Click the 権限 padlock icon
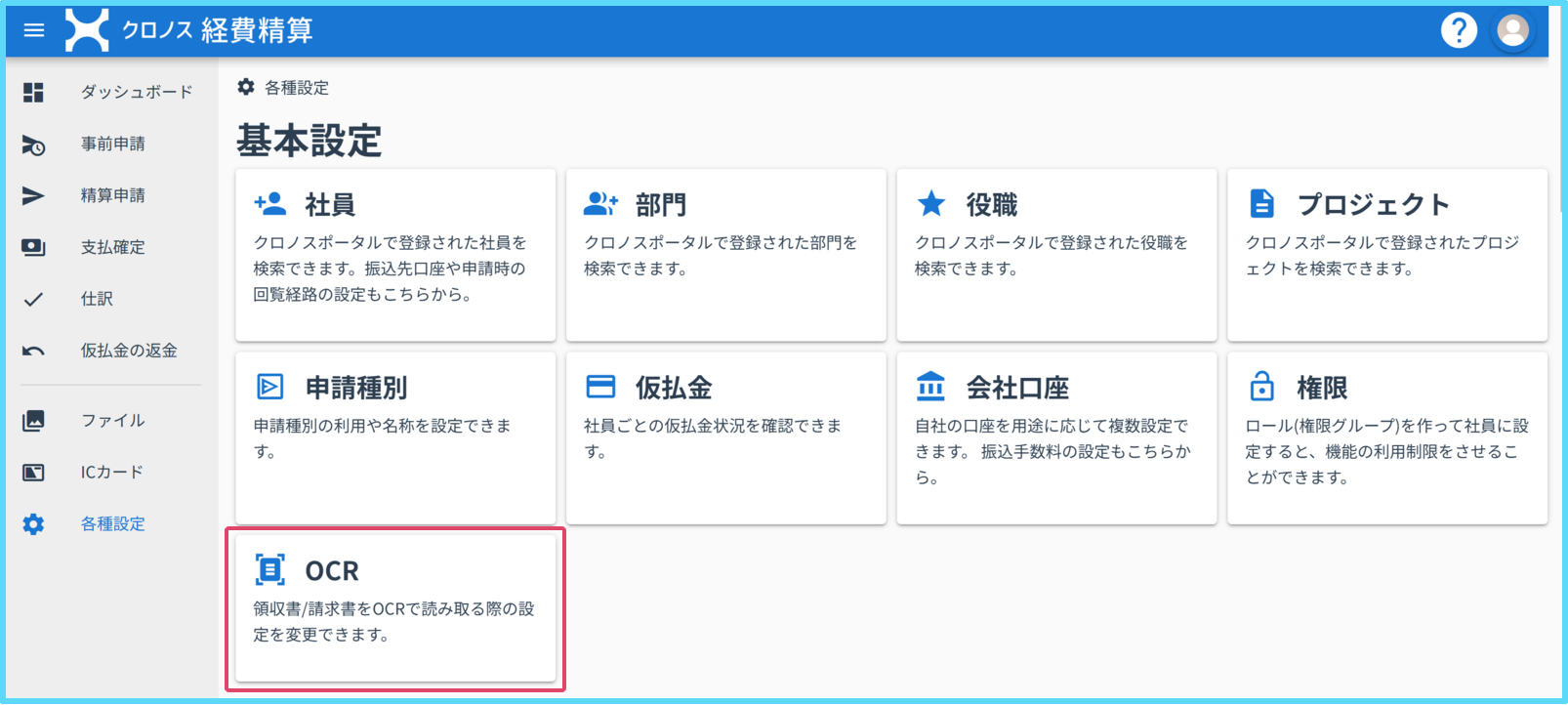This screenshot has height=705, width=1568. (x=1261, y=387)
